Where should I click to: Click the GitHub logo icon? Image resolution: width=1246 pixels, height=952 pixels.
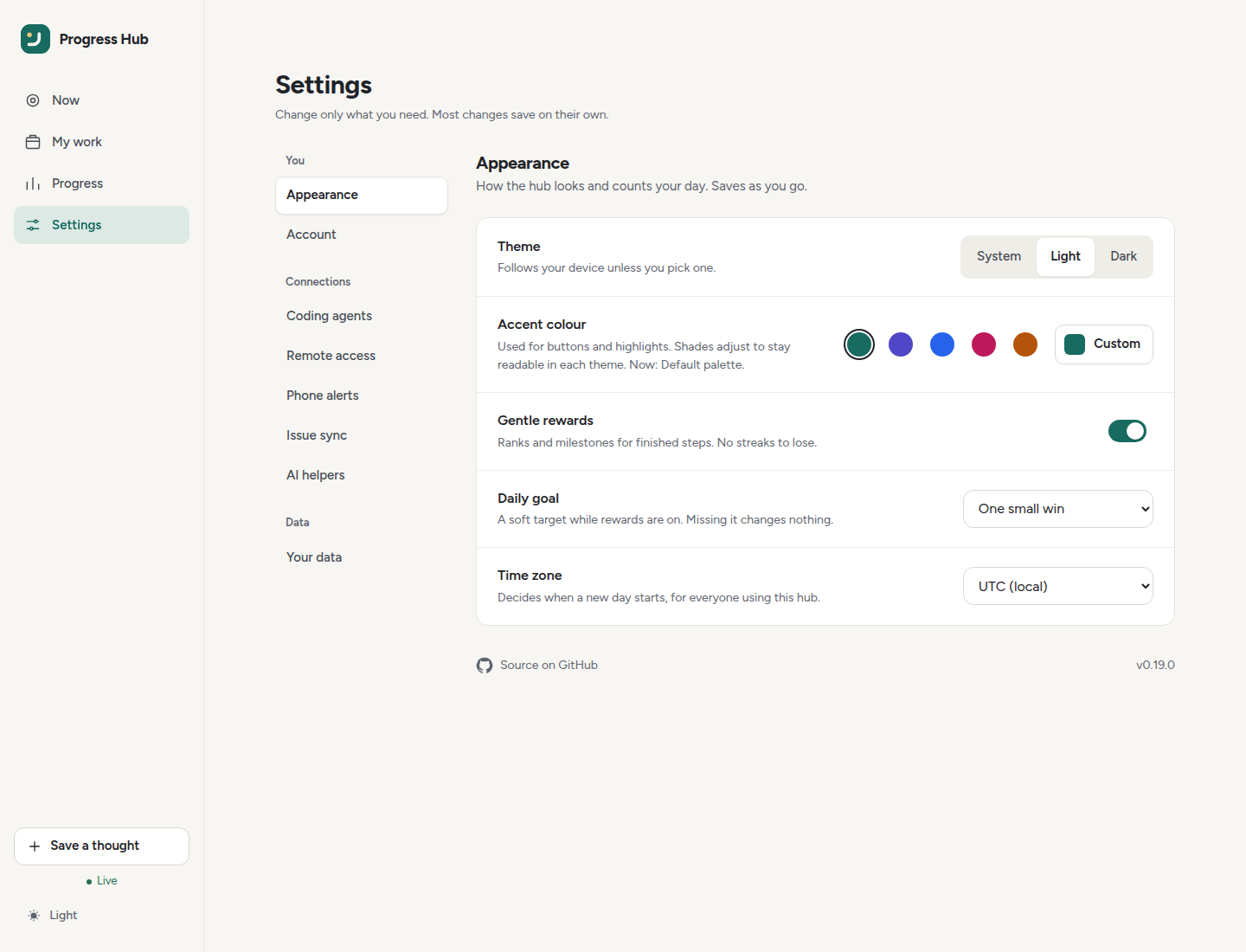point(485,666)
